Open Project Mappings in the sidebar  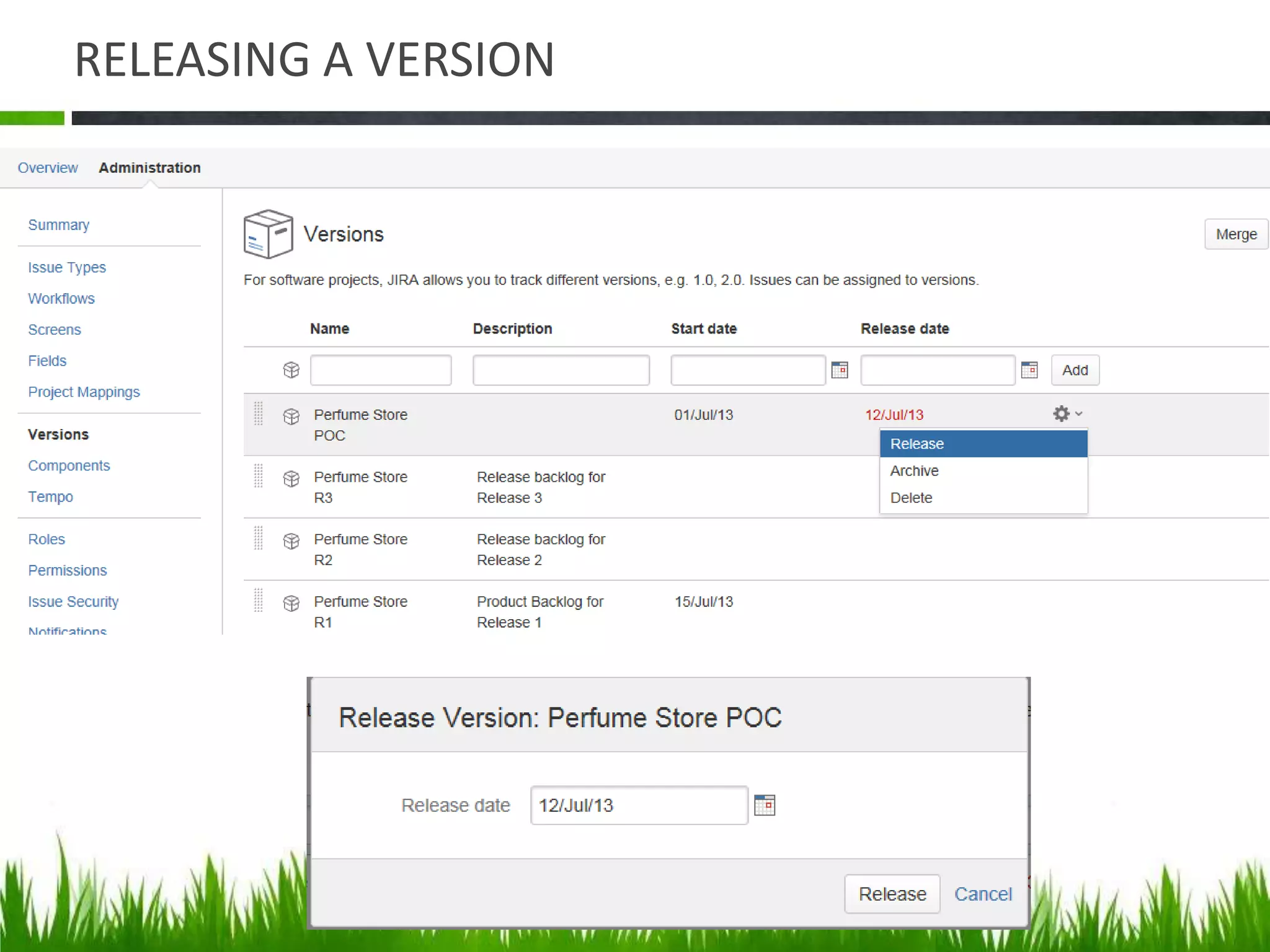84,392
